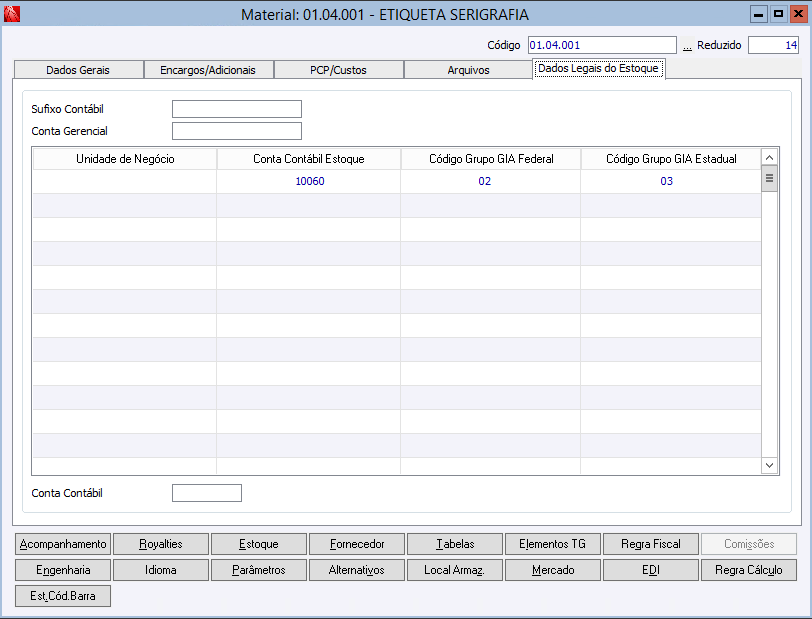Click the Regra Fiscal button
This screenshot has width=812, height=619.
point(651,544)
